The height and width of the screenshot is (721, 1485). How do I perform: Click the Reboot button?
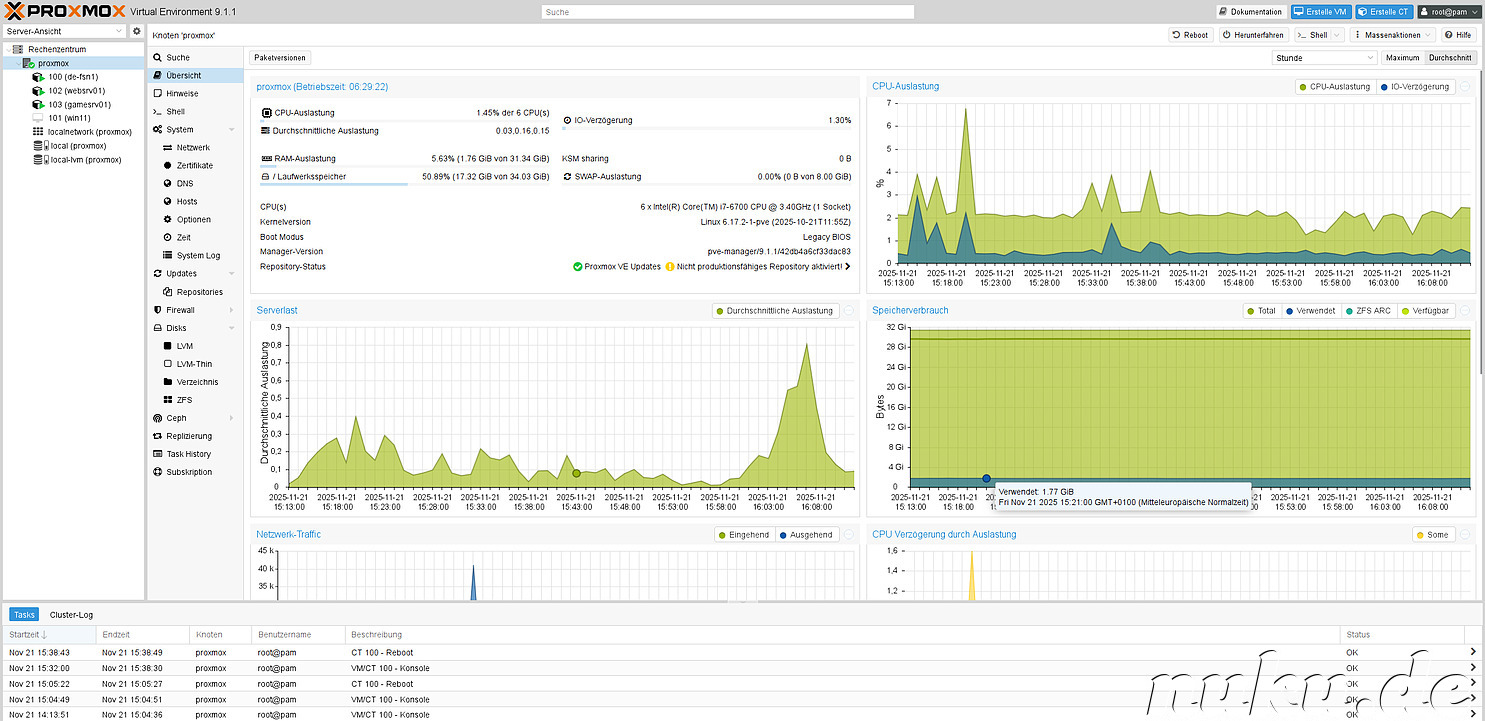[x=1190, y=35]
